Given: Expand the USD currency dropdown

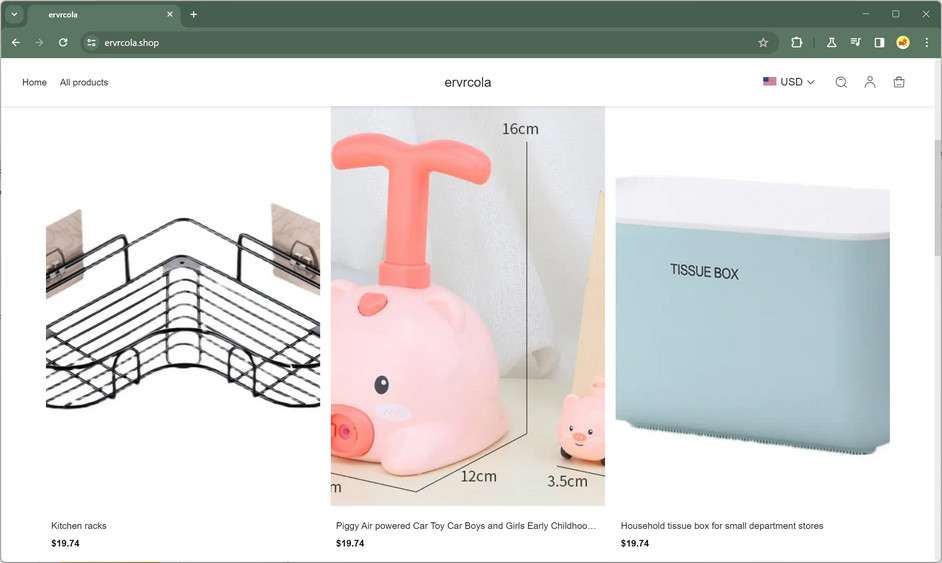Looking at the screenshot, I should (x=789, y=82).
